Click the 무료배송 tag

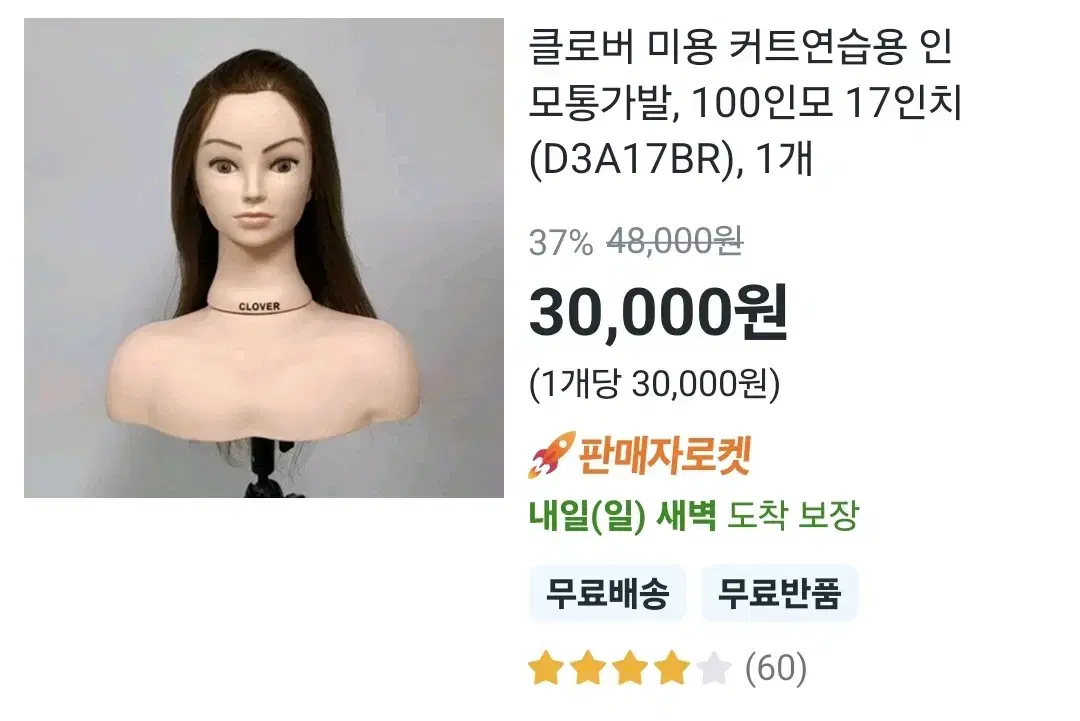(x=607, y=593)
